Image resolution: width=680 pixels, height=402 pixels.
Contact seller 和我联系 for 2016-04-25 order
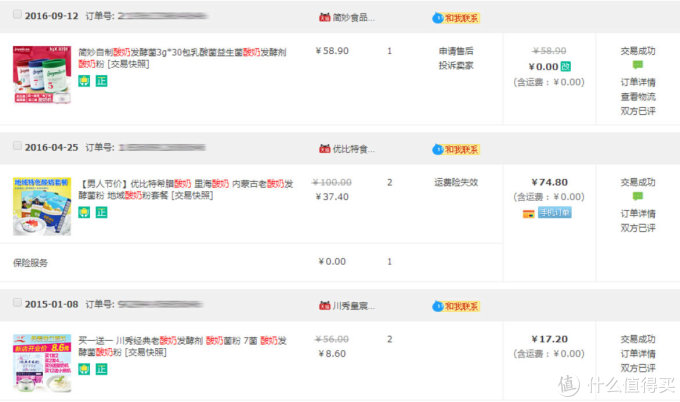tap(456, 150)
